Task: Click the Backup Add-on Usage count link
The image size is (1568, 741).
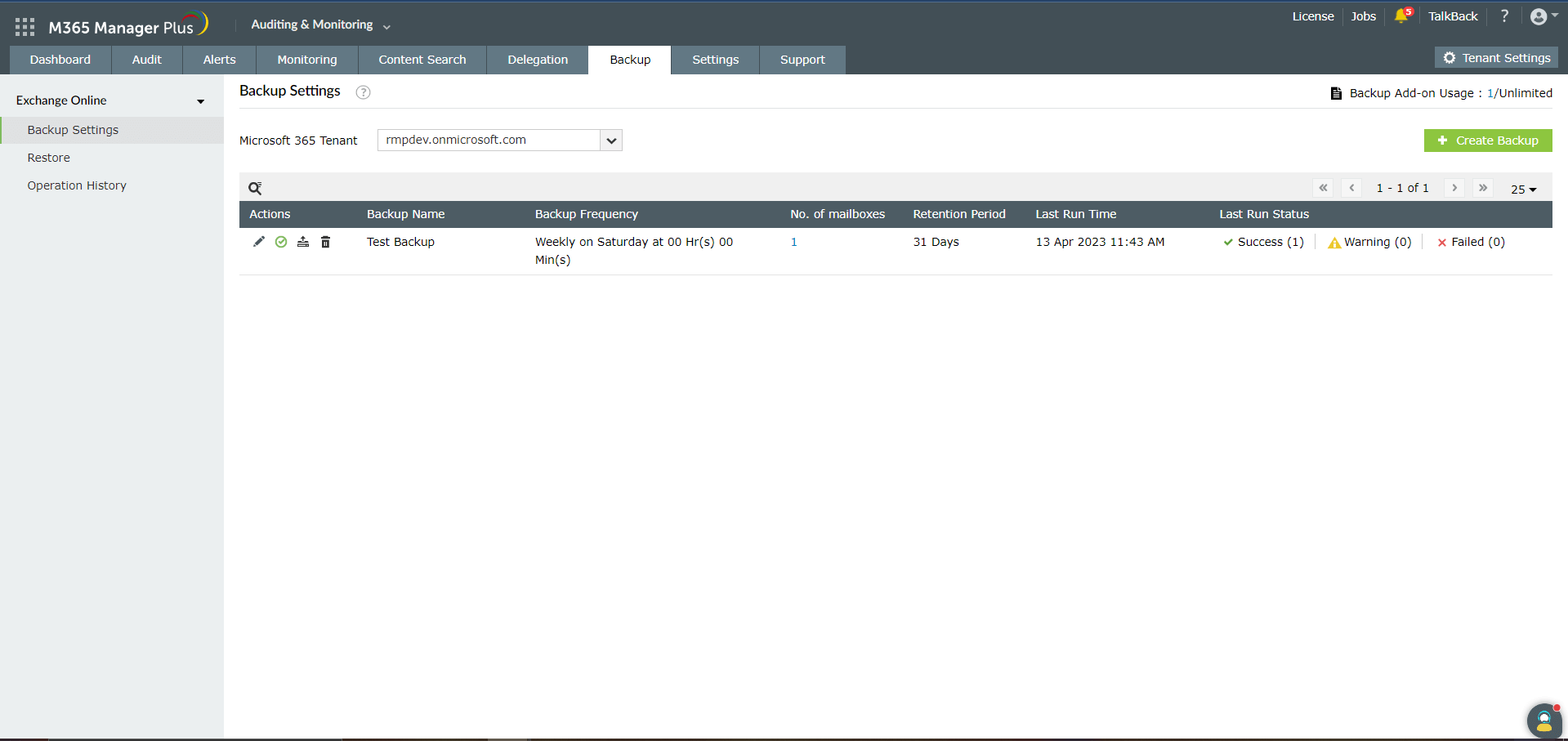Action: click(x=1490, y=93)
